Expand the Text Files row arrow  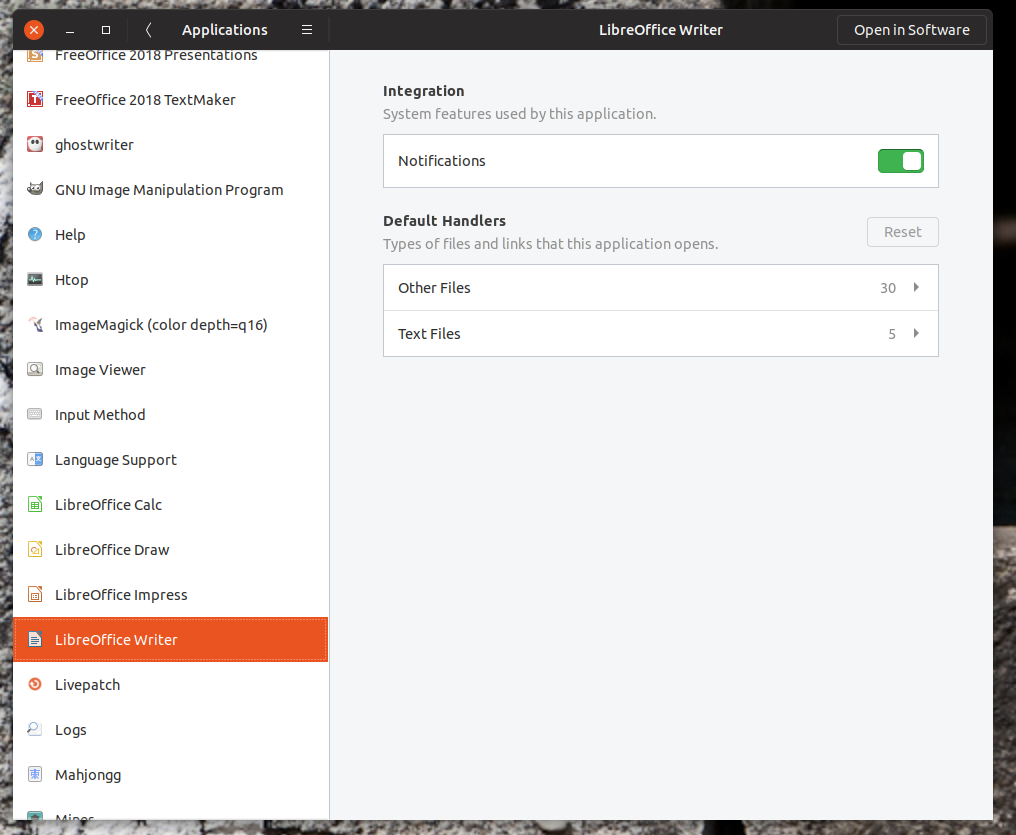pos(916,333)
